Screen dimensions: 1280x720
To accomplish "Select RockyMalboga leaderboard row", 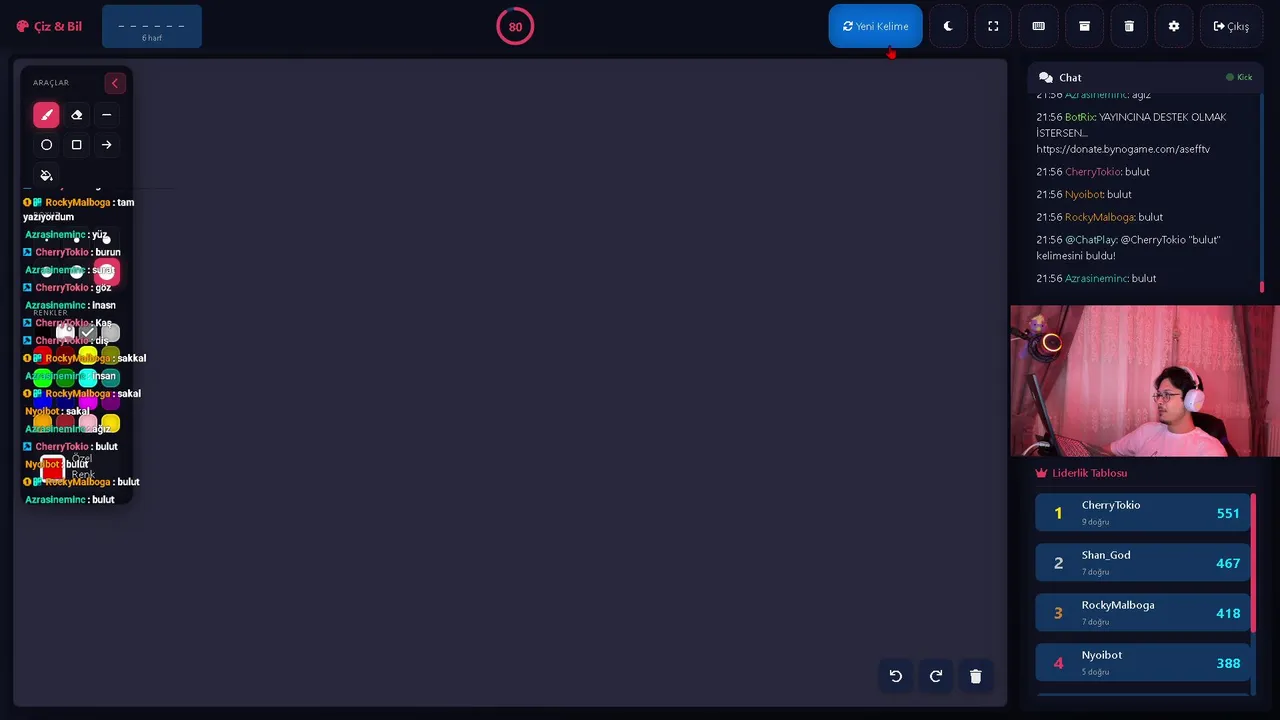I will [x=1143, y=613].
